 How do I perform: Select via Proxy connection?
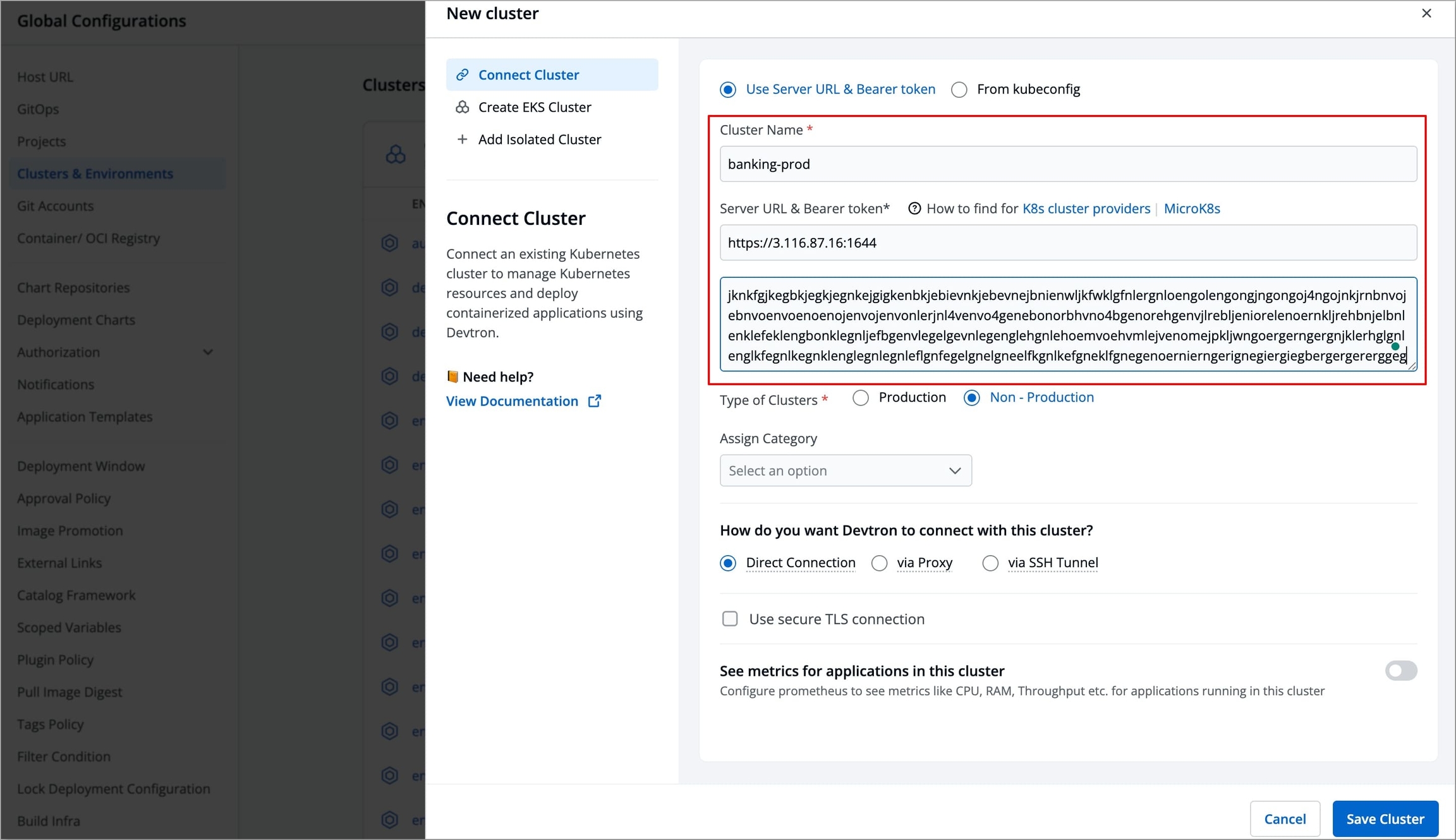tap(911, 563)
